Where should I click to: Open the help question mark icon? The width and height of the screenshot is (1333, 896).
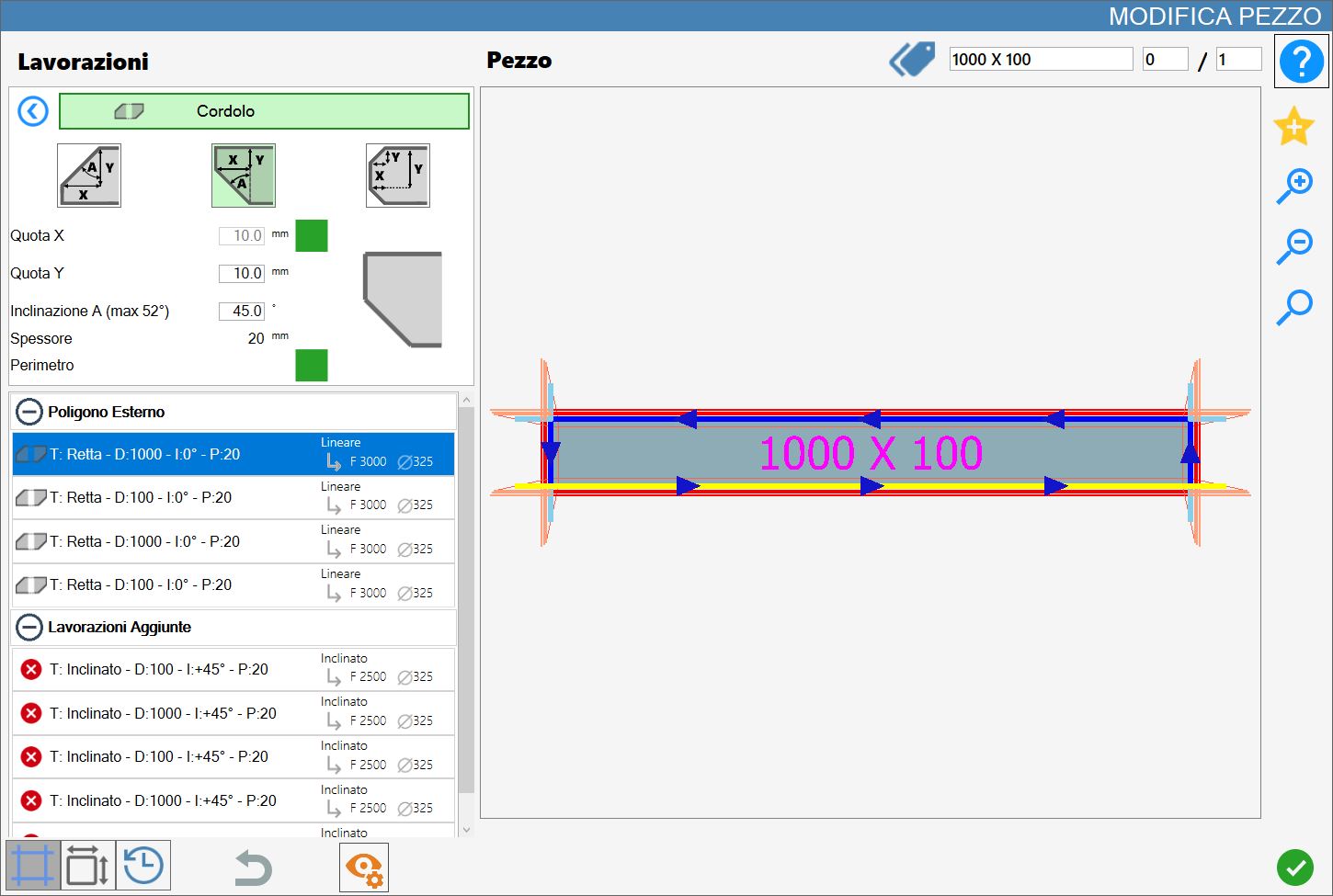point(1301,62)
